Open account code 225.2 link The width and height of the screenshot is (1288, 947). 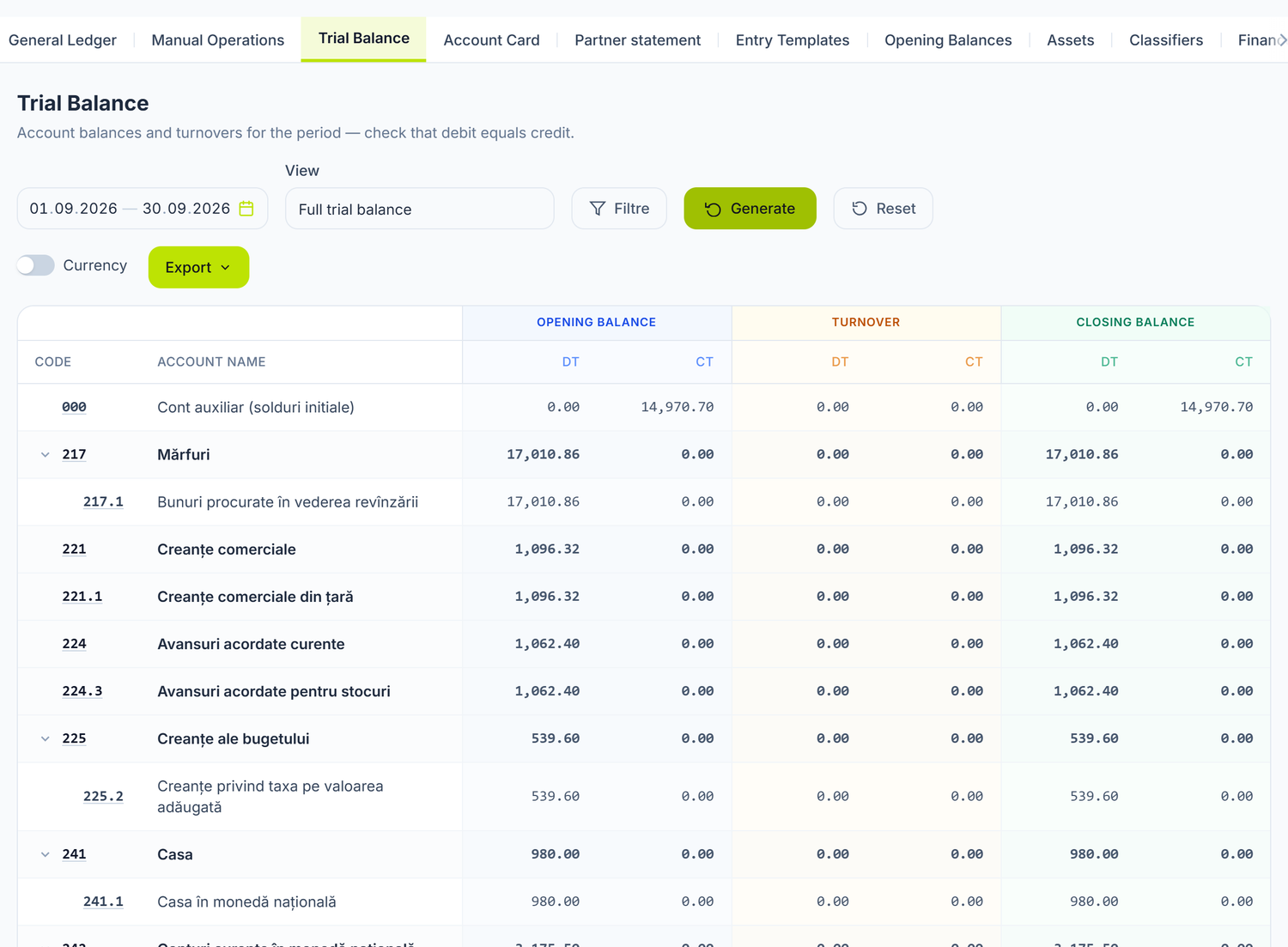coord(103,797)
